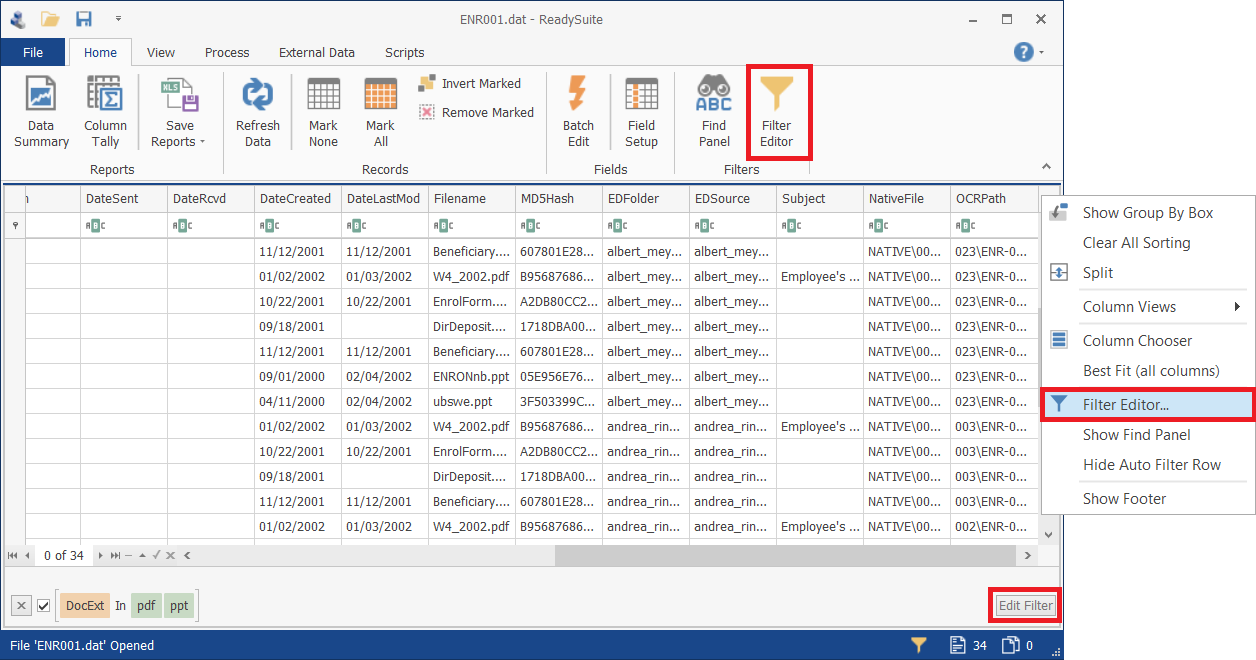This screenshot has height=660, width=1256.
Task: Uncheck the DocExt filter checkbox
Action: coord(44,606)
